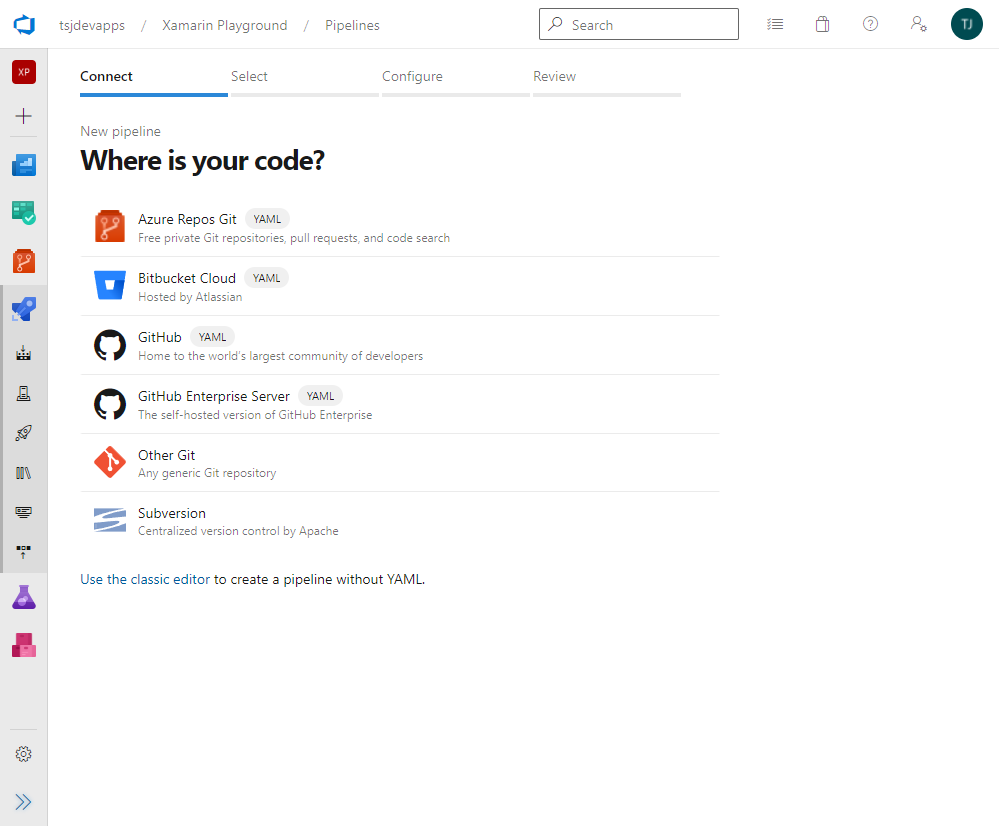
Task: Open the Azure DevOps home logo
Action: (x=24, y=25)
